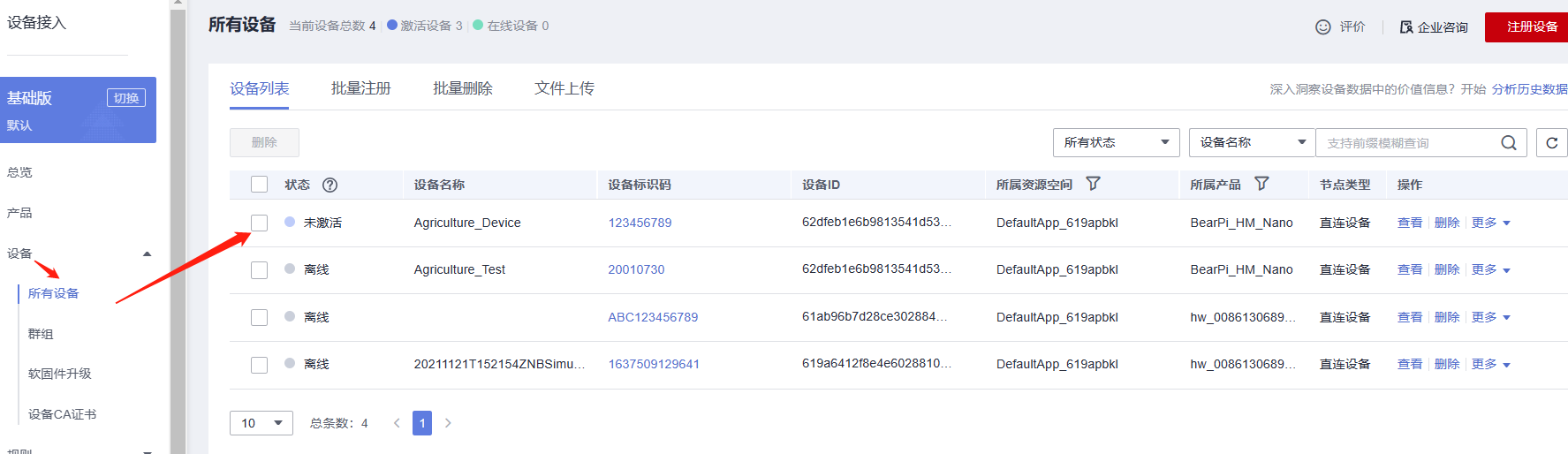Switch to the 批量注册 tab
The image size is (1568, 454).
360,88
